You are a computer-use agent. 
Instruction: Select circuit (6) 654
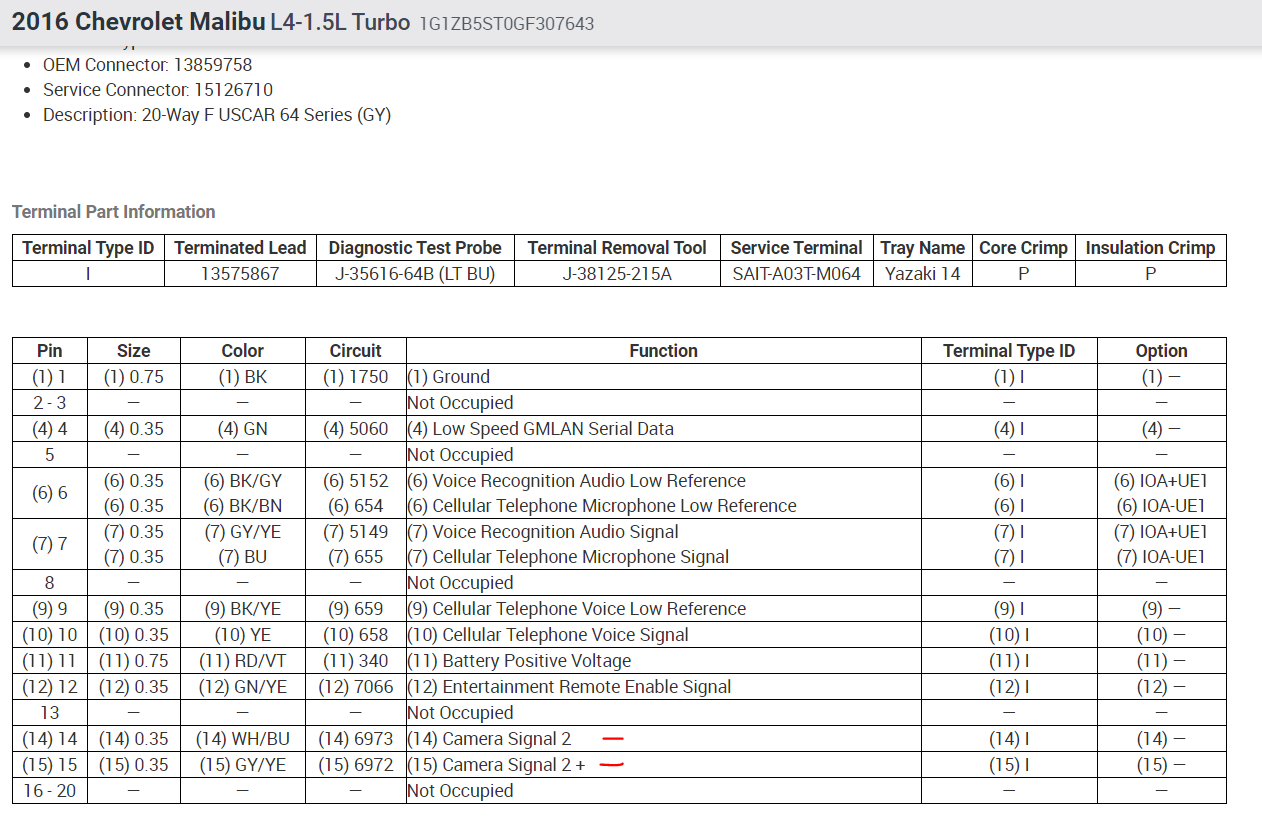pos(355,506)
